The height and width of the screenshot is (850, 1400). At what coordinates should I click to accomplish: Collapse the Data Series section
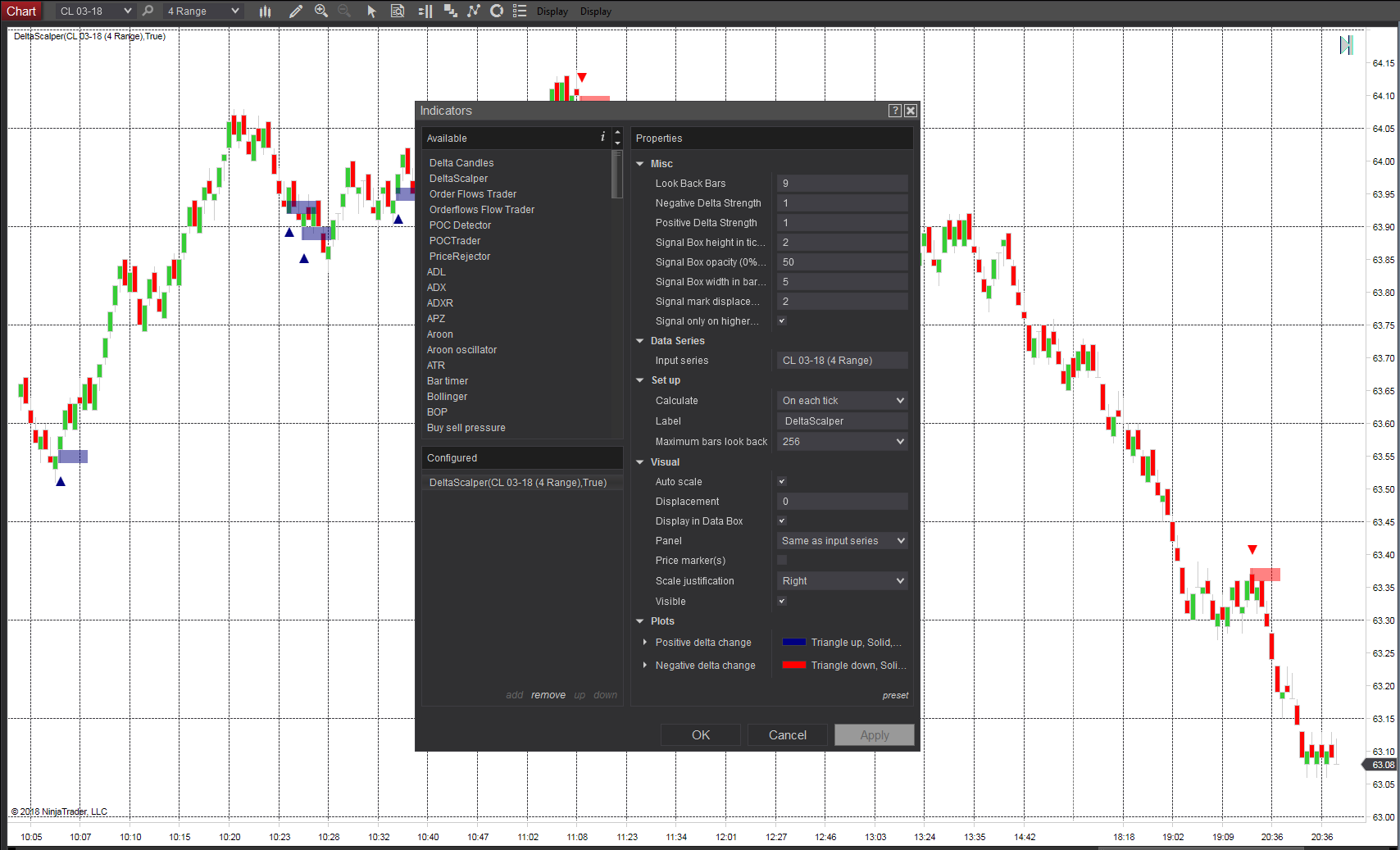tap(640, 341)
